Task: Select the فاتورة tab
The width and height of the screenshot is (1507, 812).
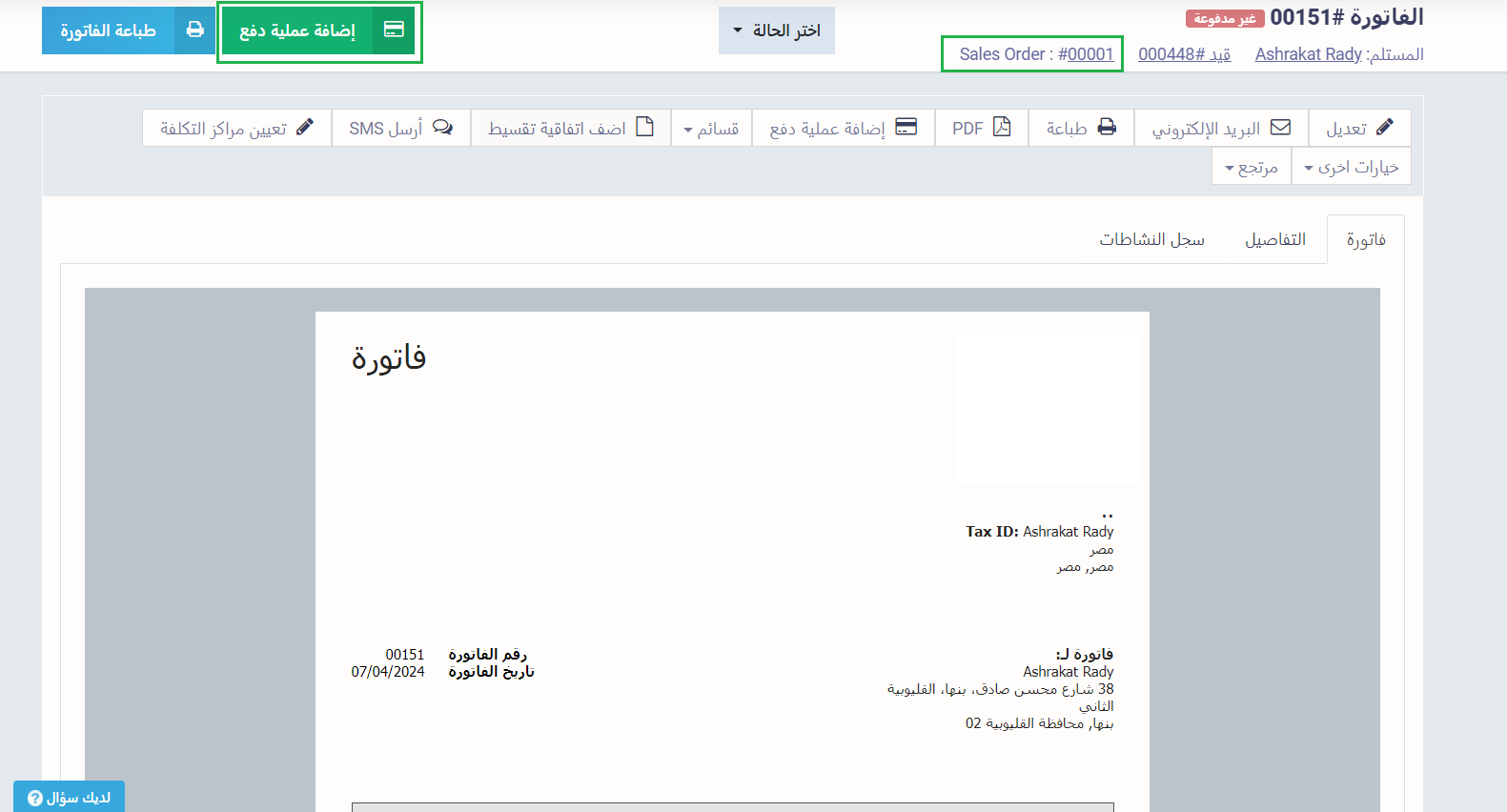Action: click(1365, 239)
